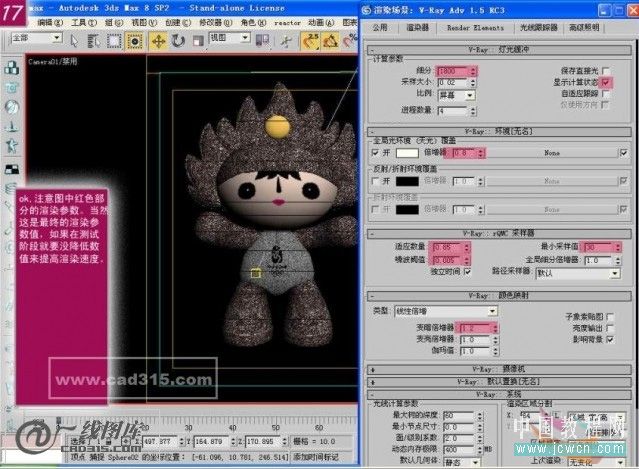Switch to the 公用 tab
Screen dimensions: 639x469
tap(380, 27)
